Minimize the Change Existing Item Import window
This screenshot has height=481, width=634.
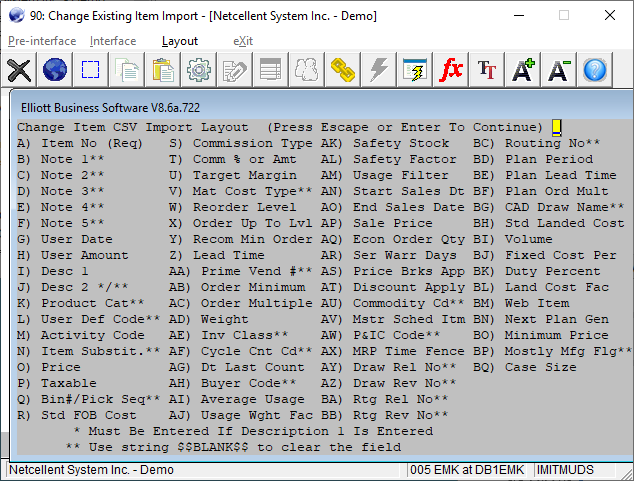(x=519, y=15)
